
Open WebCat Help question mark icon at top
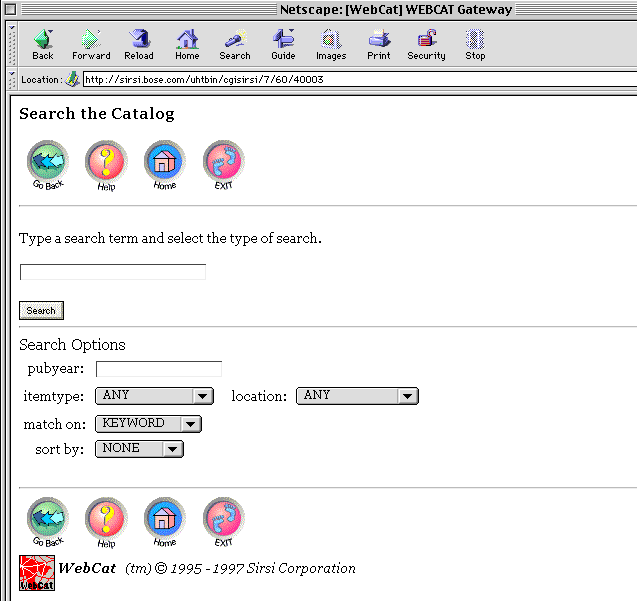click(106, 163)
